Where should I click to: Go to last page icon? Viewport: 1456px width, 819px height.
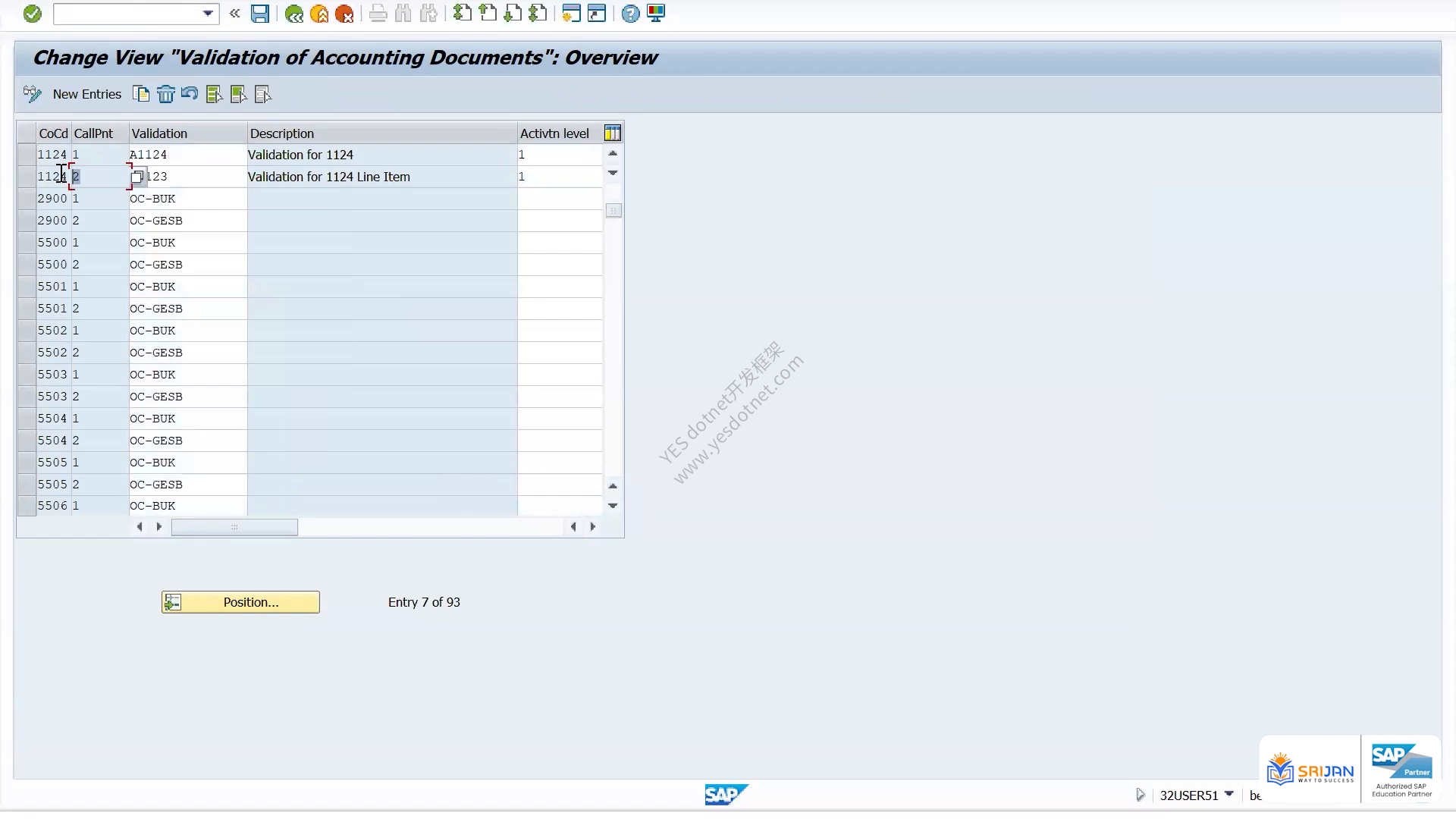[538, 14]
